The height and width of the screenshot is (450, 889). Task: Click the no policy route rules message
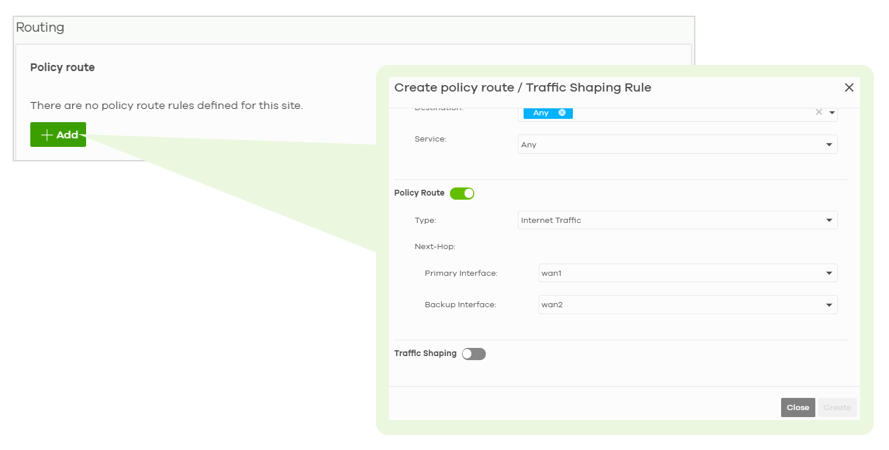click(x=166, y=105)
